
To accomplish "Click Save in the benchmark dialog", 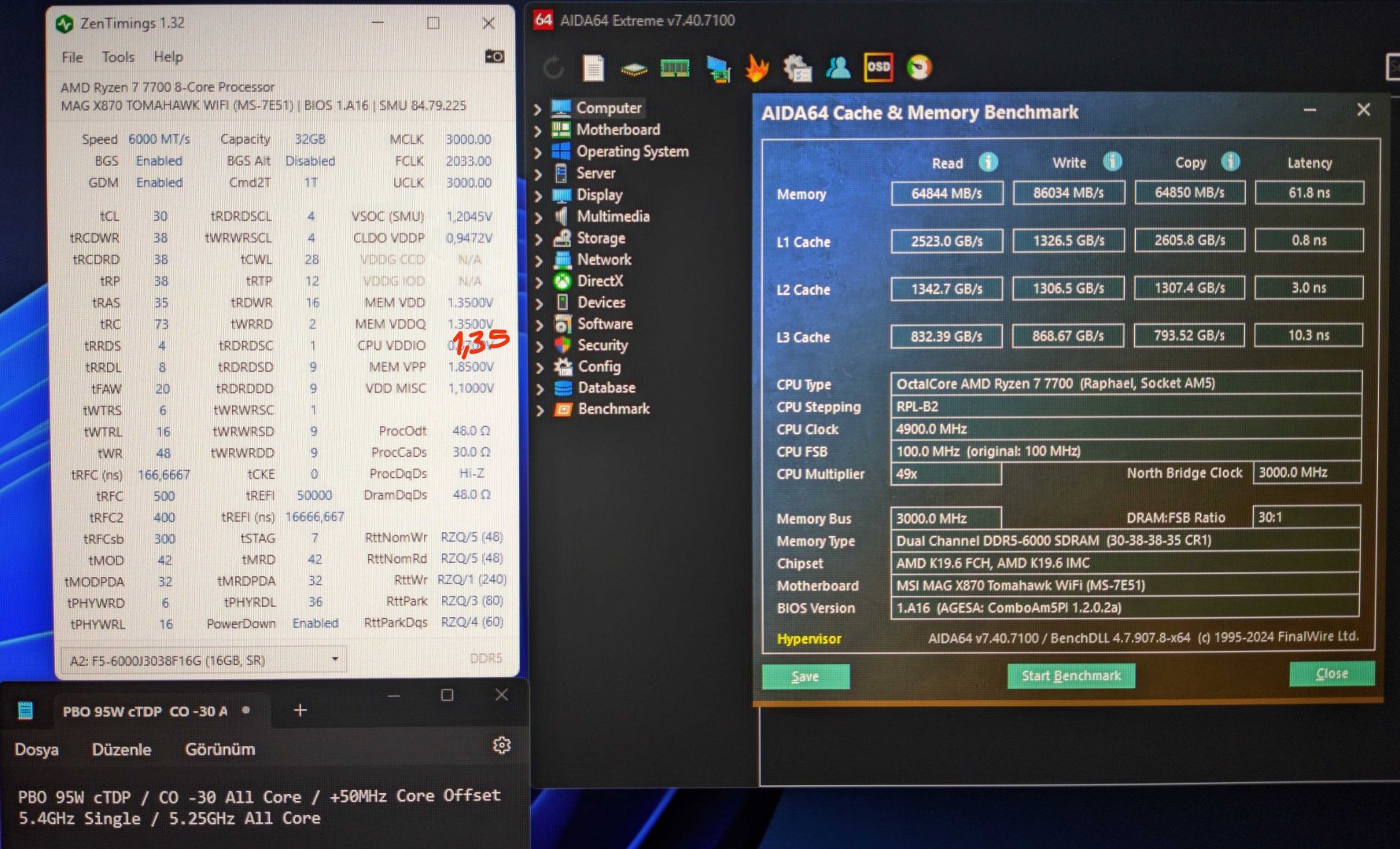I will pos(805,676).
